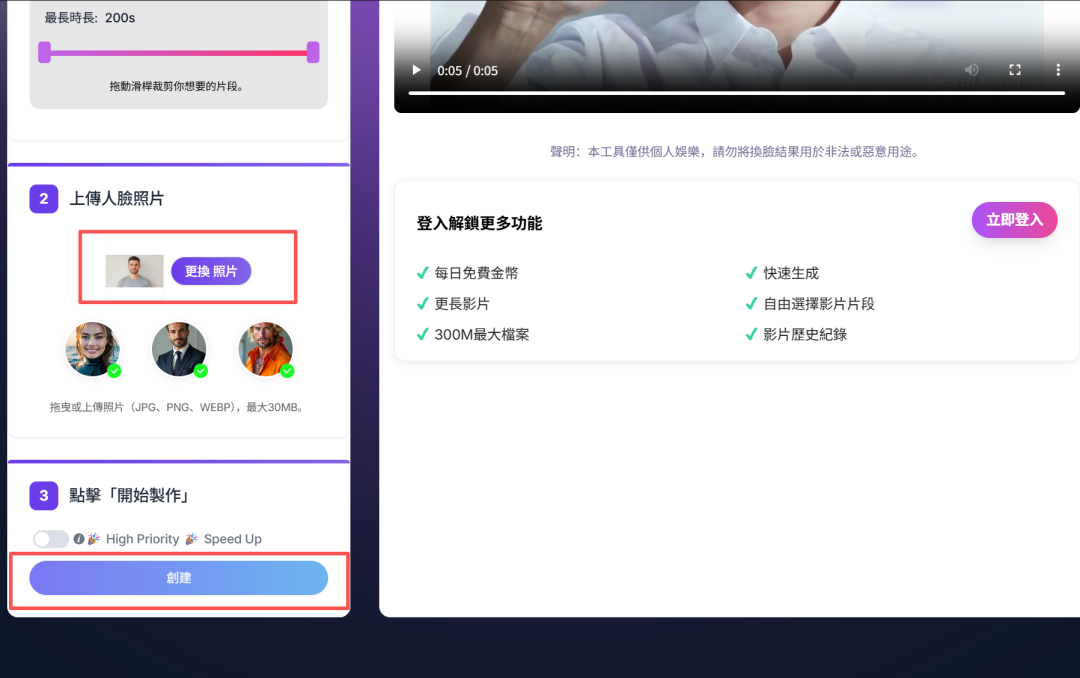Play the video preview
This screenshot has height=678, width=1080.
(416, 70)
